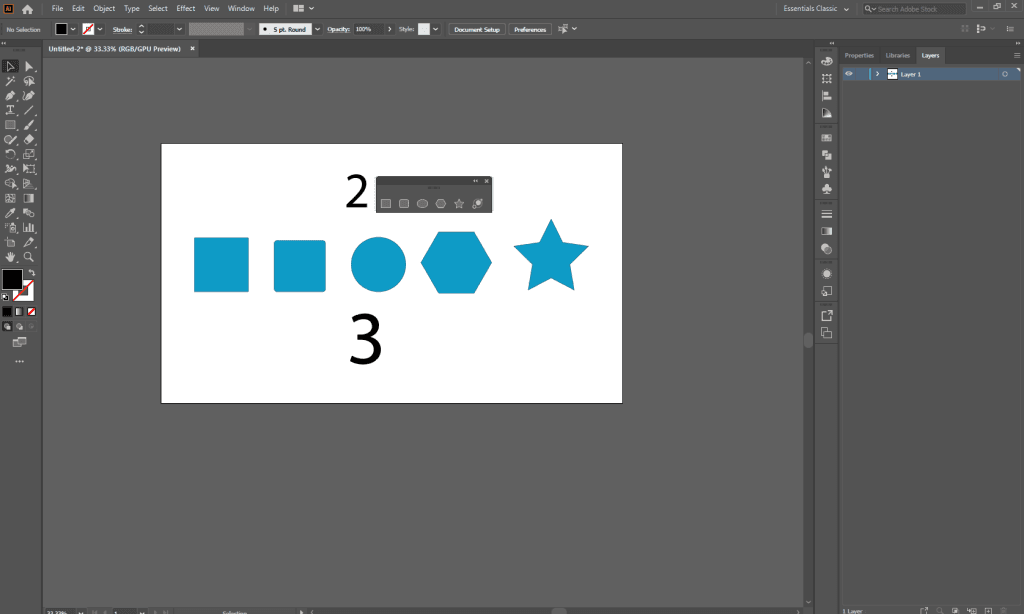Open stroke weight dropdown
The width and height of the screenshot is (1024, 614).
point(179,29)
